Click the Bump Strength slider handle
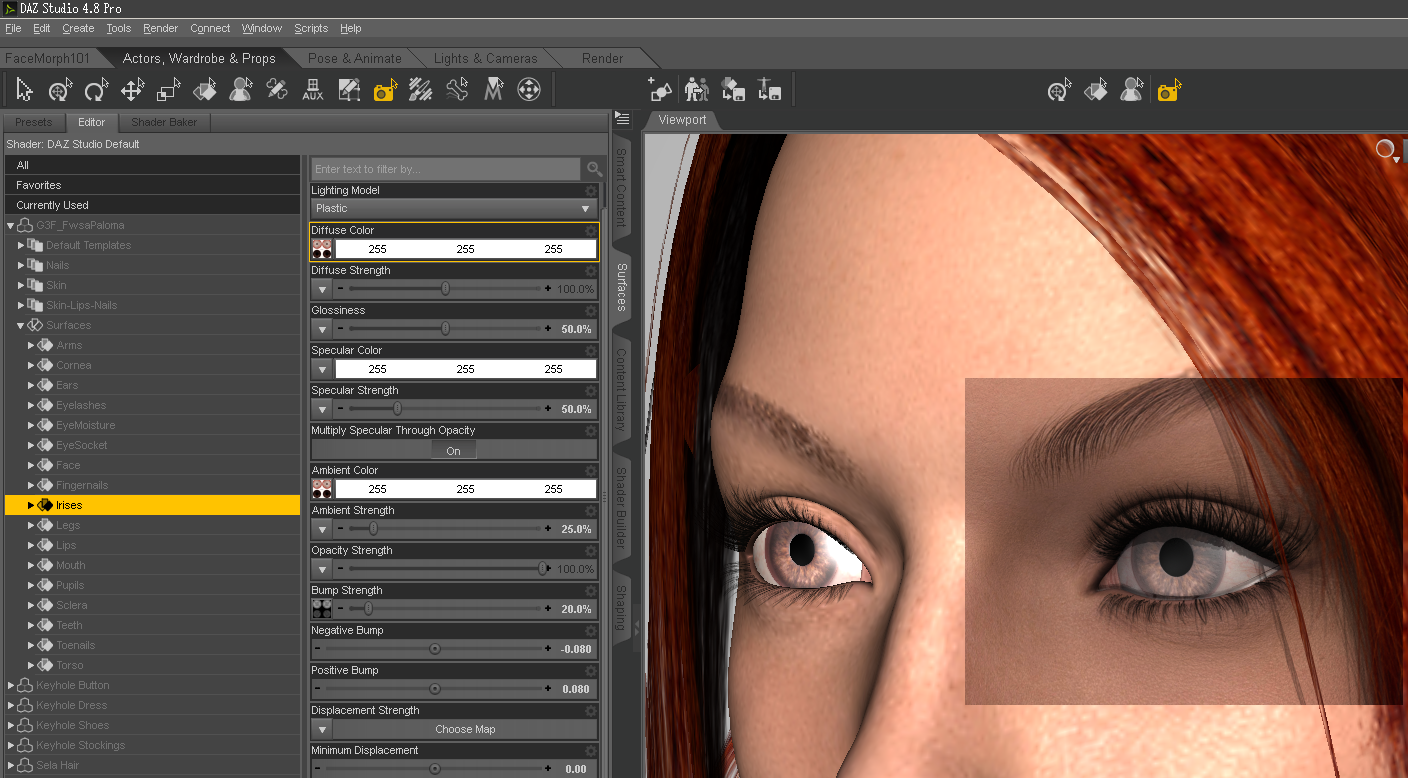The width and height of the screenshot is (1408, 778). (x=368, y=609)
